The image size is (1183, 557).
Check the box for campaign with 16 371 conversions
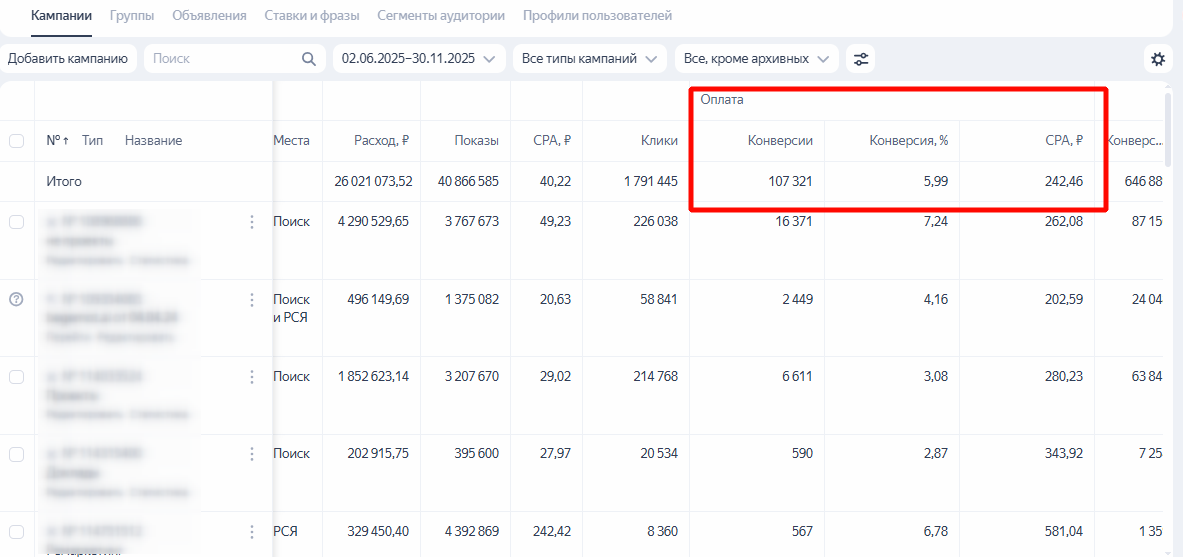click(x=16, y=222)
